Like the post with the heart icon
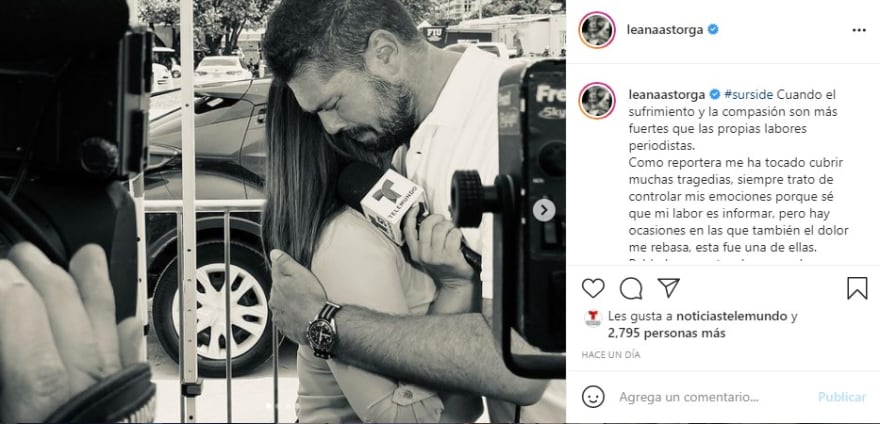Screen dimensions: 880x424 [593, 288]
